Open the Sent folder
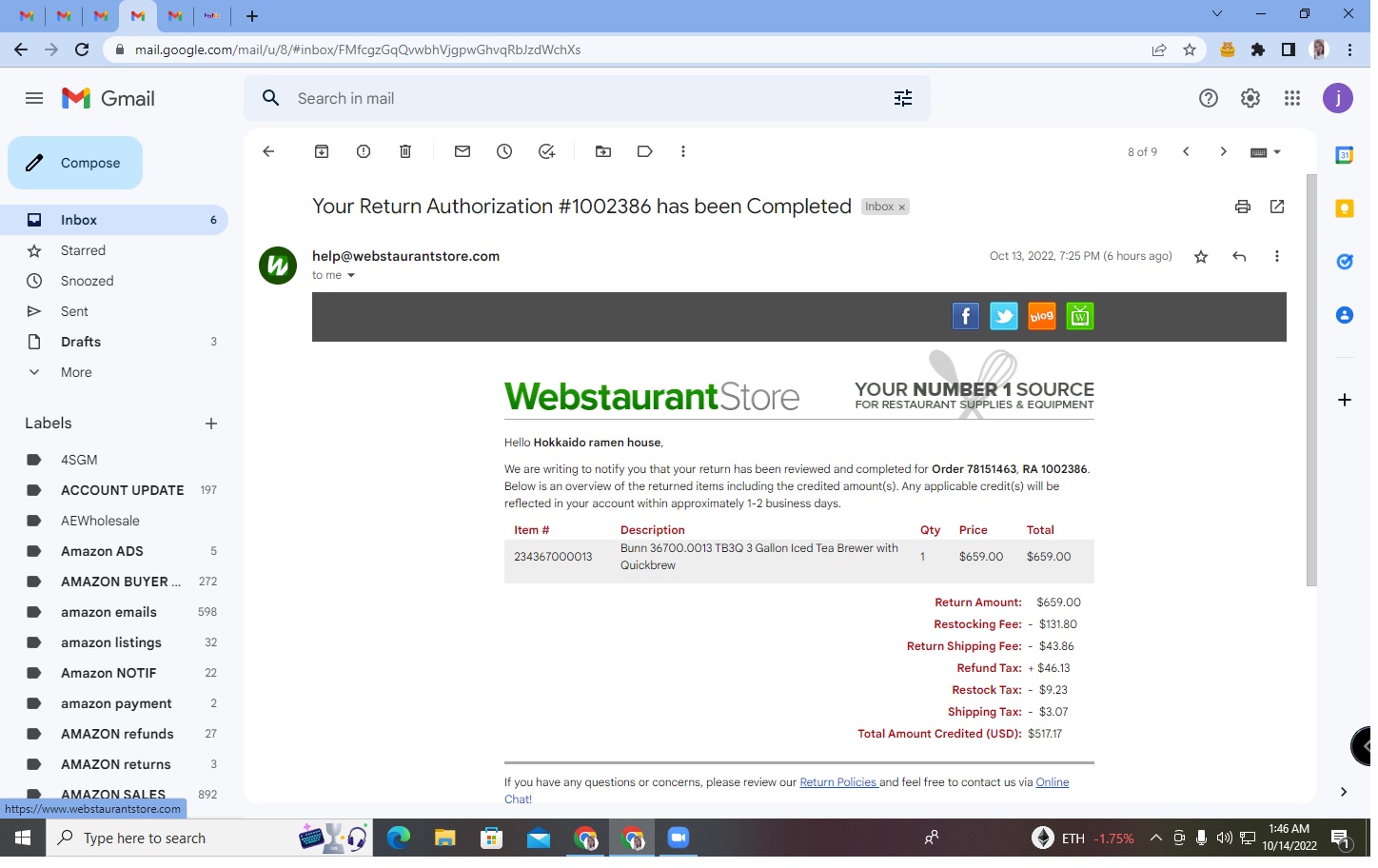This screenshot has height=868, width=1378. pos(114,311)
